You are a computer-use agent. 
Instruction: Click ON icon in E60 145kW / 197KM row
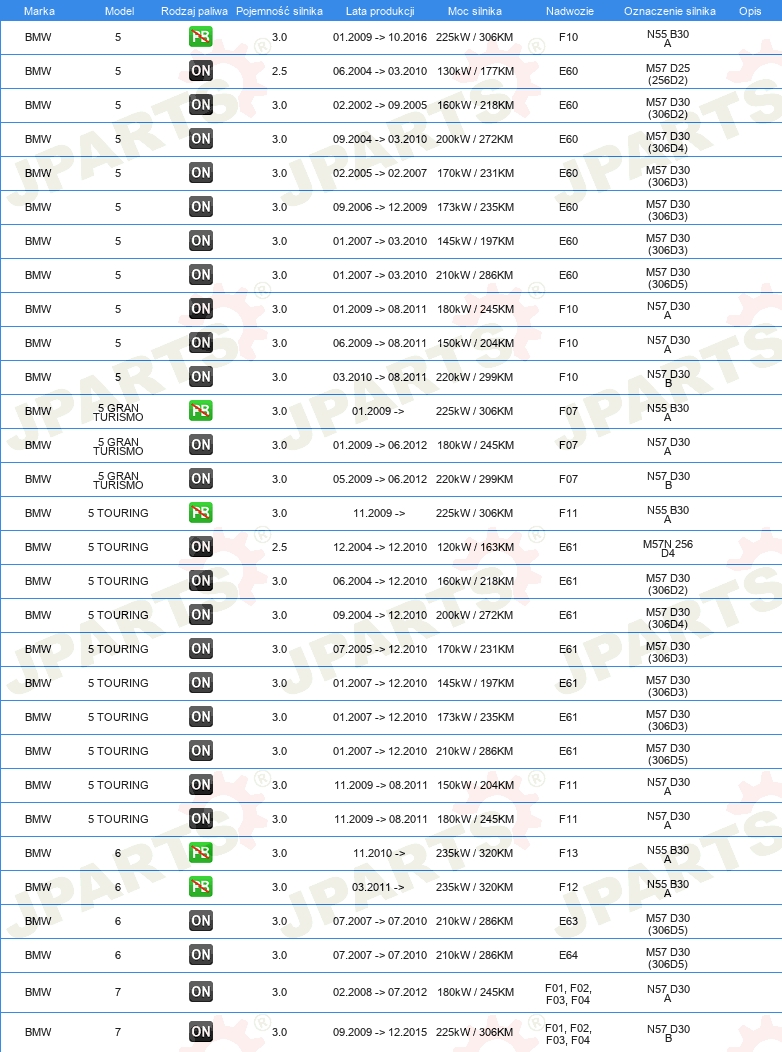pyautogui.click(x=201, y=241)
